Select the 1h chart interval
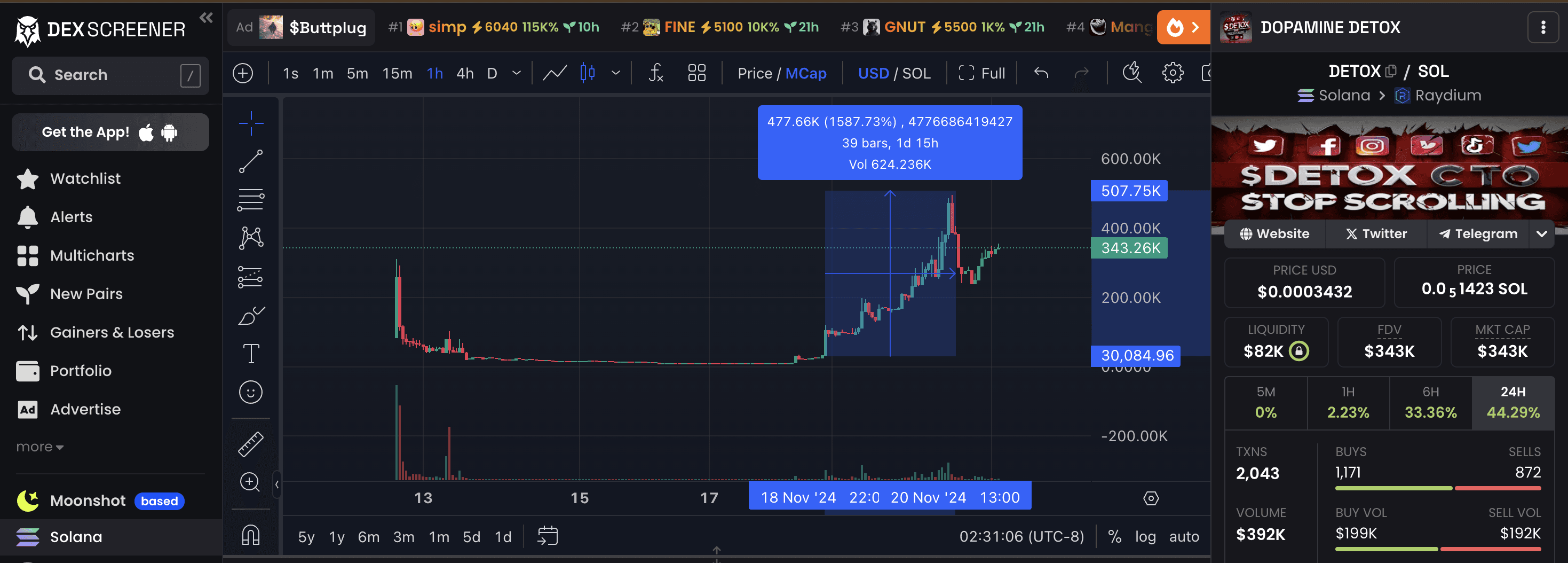 434,74
